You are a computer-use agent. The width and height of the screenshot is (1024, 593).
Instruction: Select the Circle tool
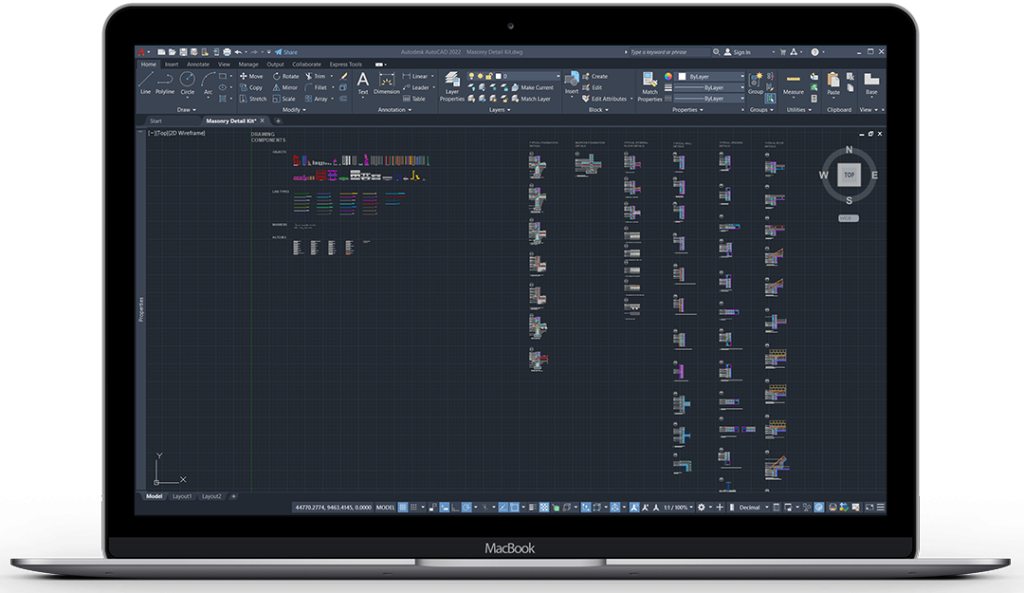pos(187,83)
